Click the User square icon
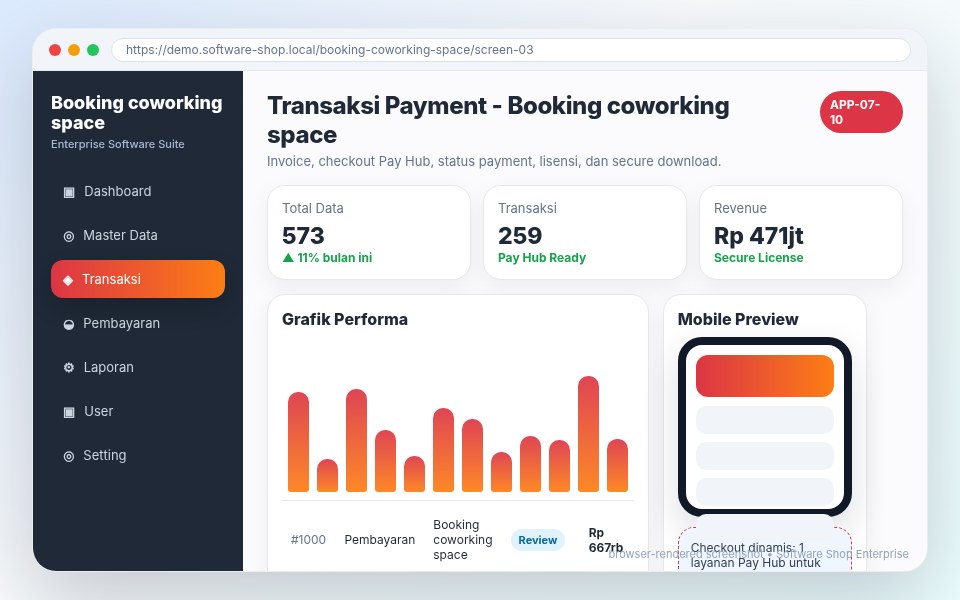 point(69,412)
